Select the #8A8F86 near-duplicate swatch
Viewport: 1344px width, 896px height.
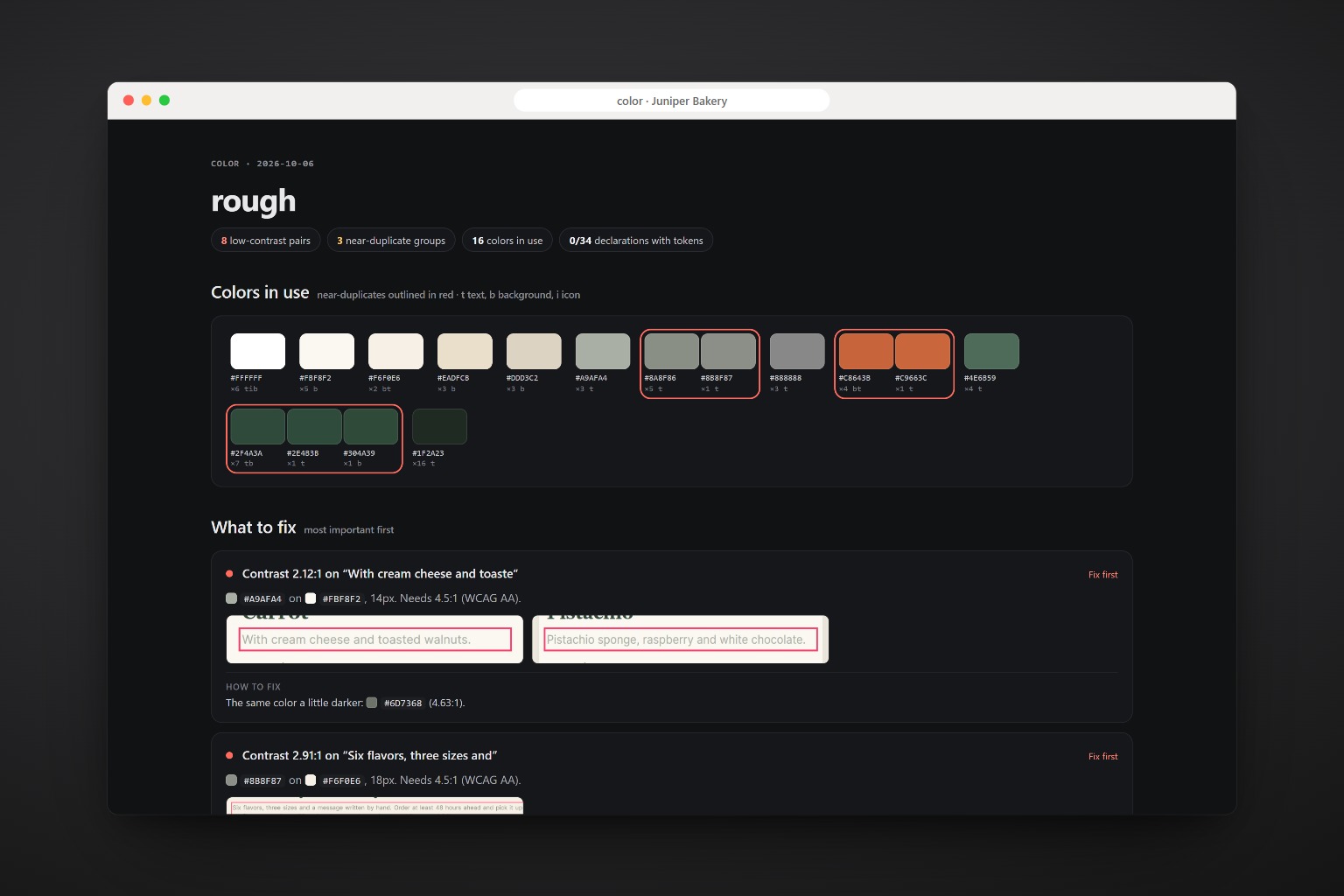click(671, 351)
